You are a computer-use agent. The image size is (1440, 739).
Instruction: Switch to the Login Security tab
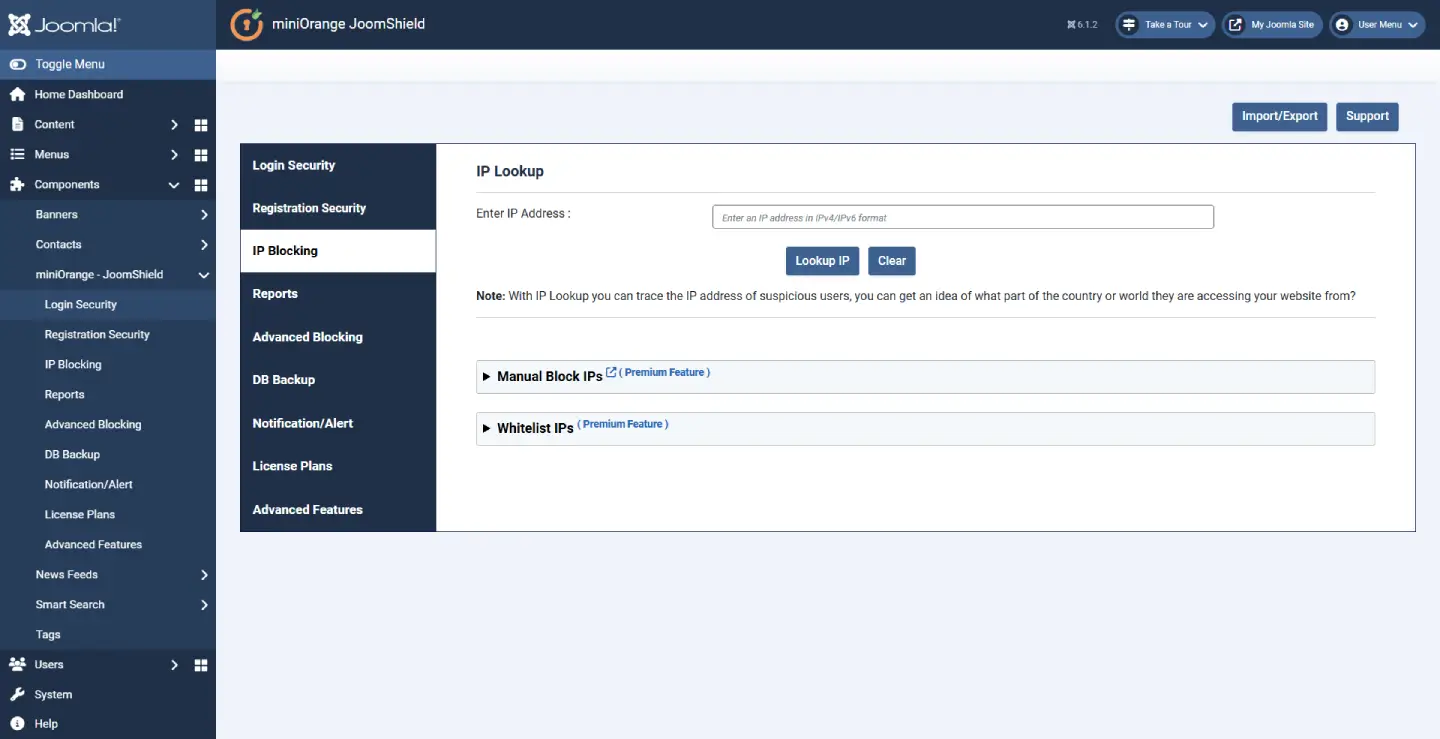coord(338,165)
